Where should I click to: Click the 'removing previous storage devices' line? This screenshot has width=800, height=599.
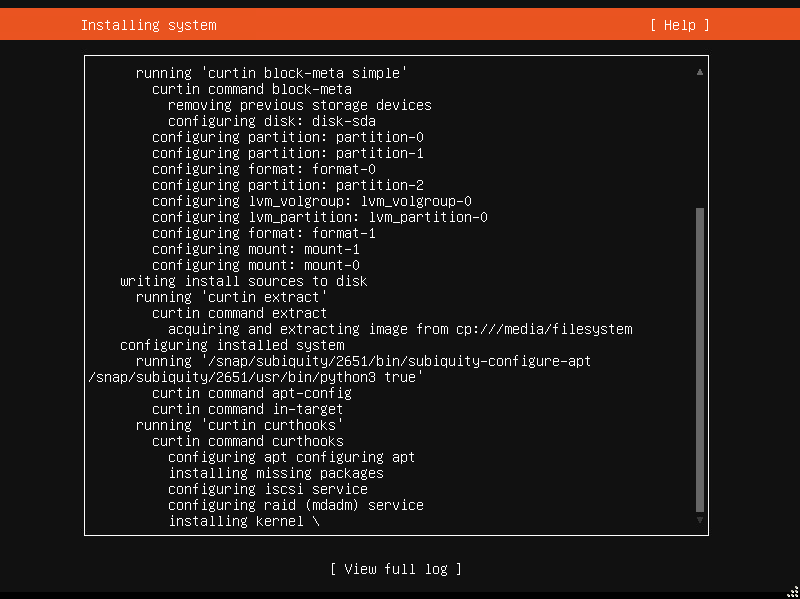[x=300, y=105]
